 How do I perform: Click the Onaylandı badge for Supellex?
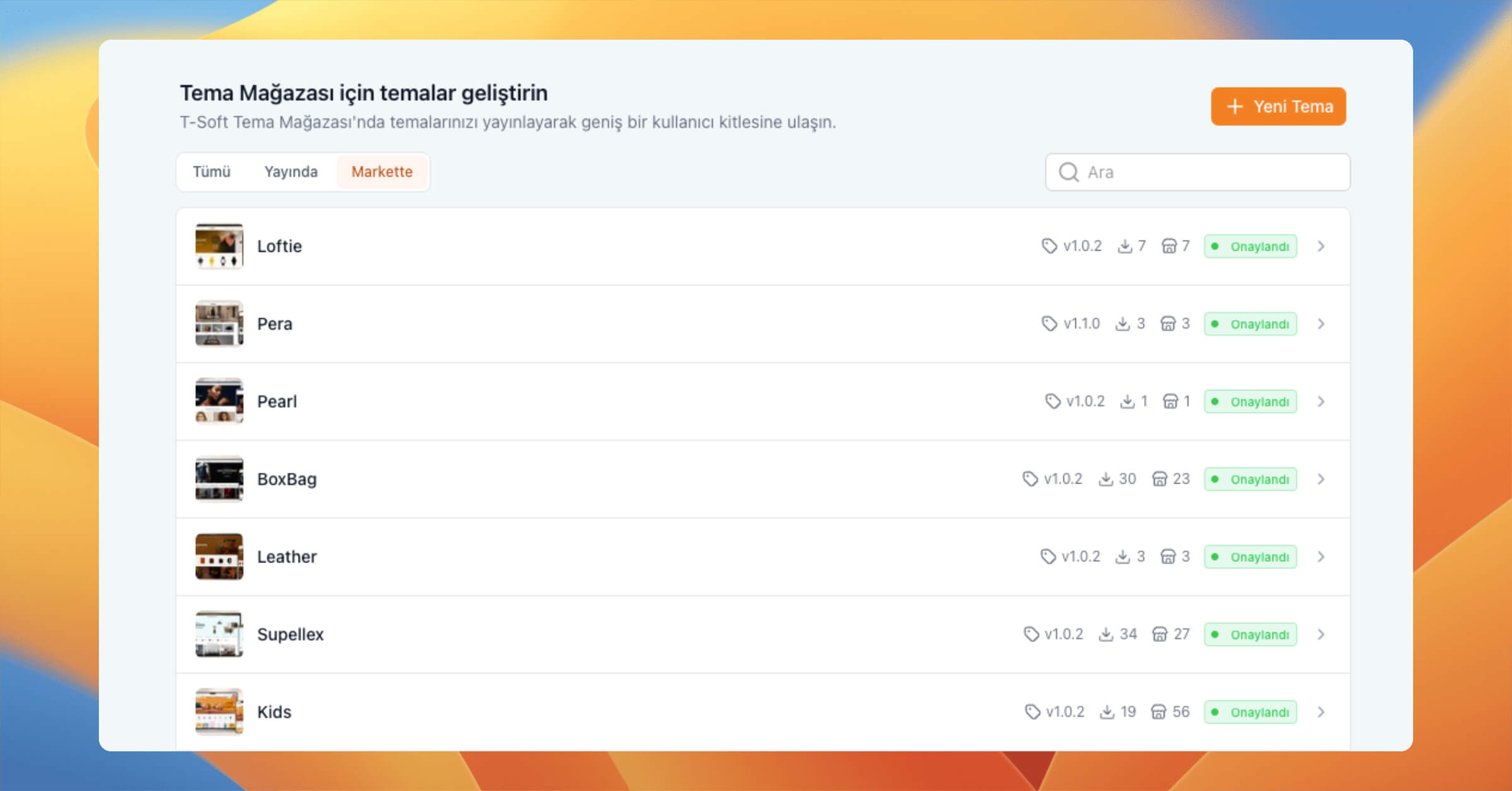click(x=1251, y=634)
